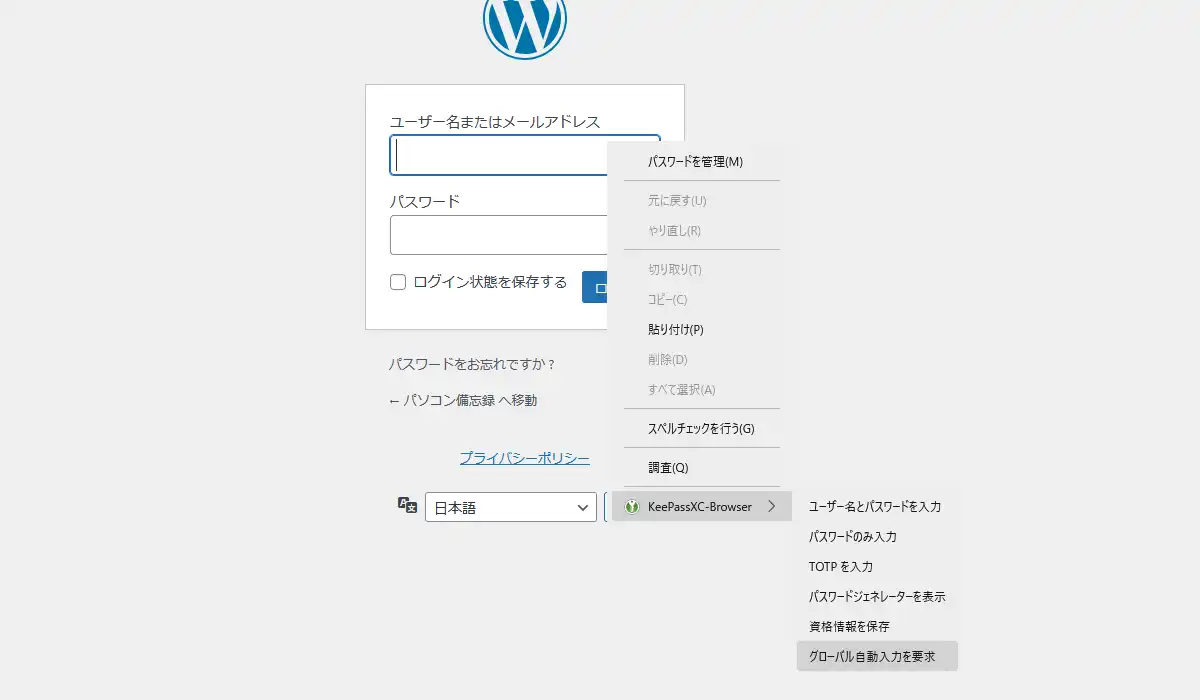Screen dimensions: 1200x700
Task: Click the blue login button
Action: (595, 288)
